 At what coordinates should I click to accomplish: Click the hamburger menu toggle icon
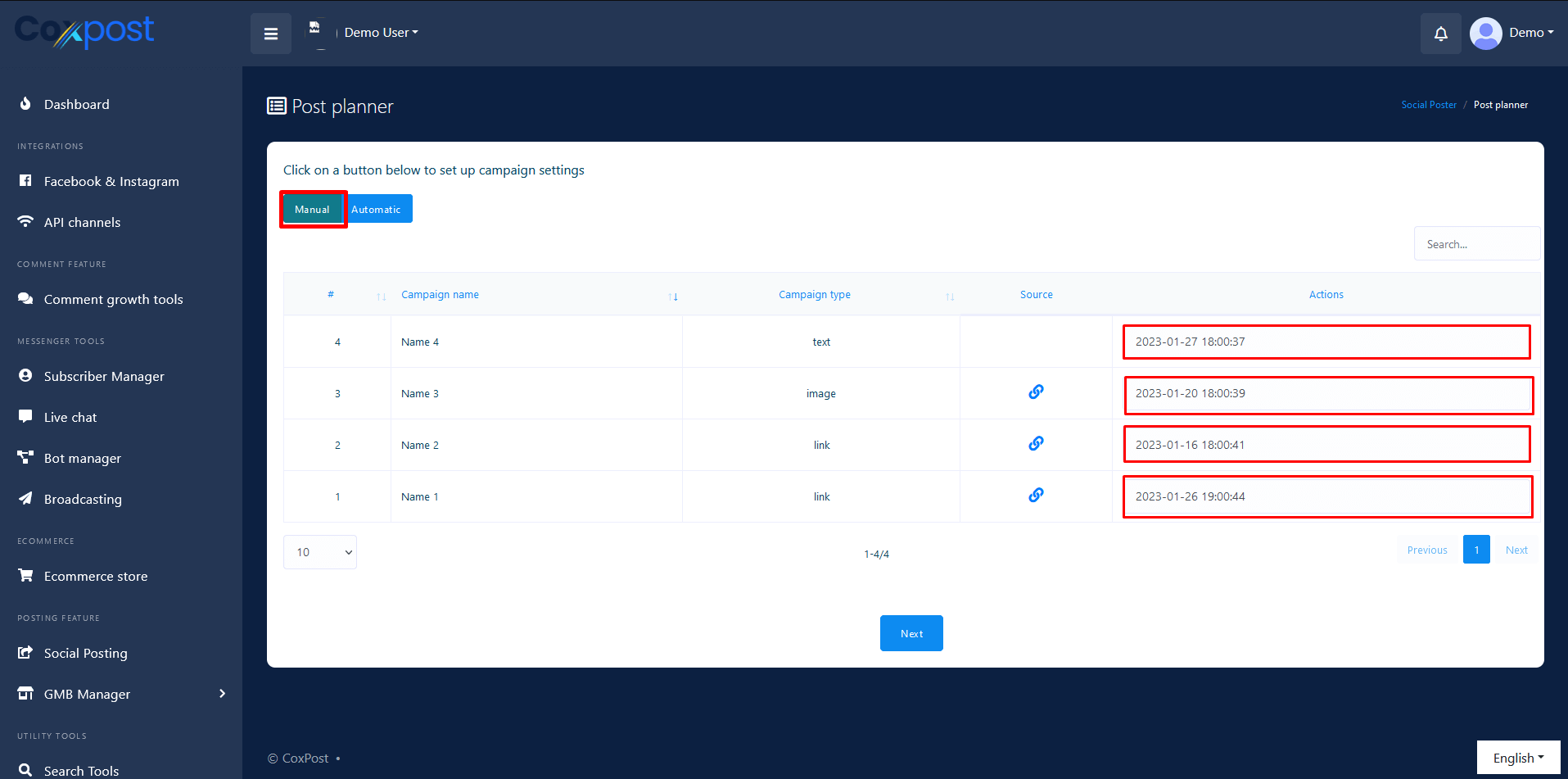tap(271, 34)
